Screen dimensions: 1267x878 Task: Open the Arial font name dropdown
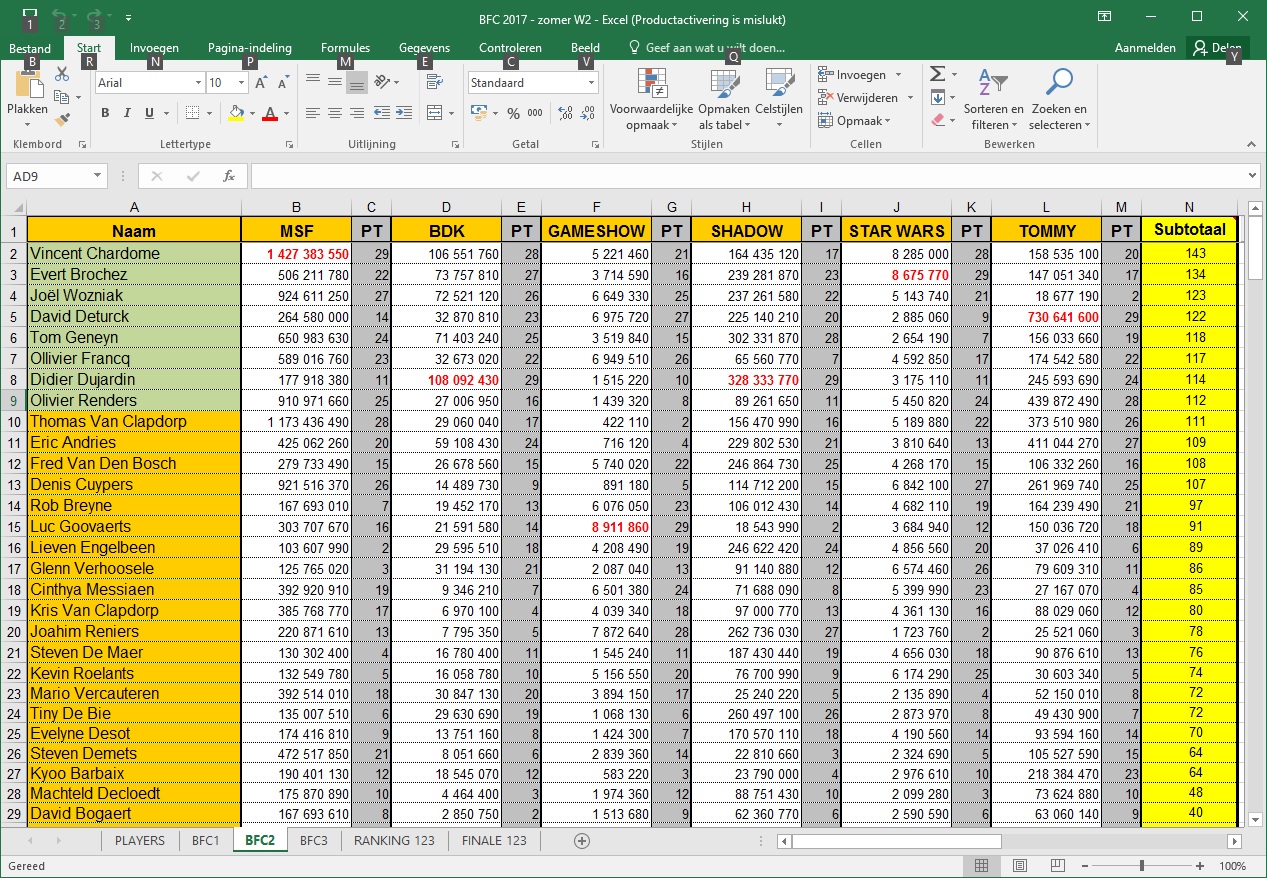tap(196, 83)
